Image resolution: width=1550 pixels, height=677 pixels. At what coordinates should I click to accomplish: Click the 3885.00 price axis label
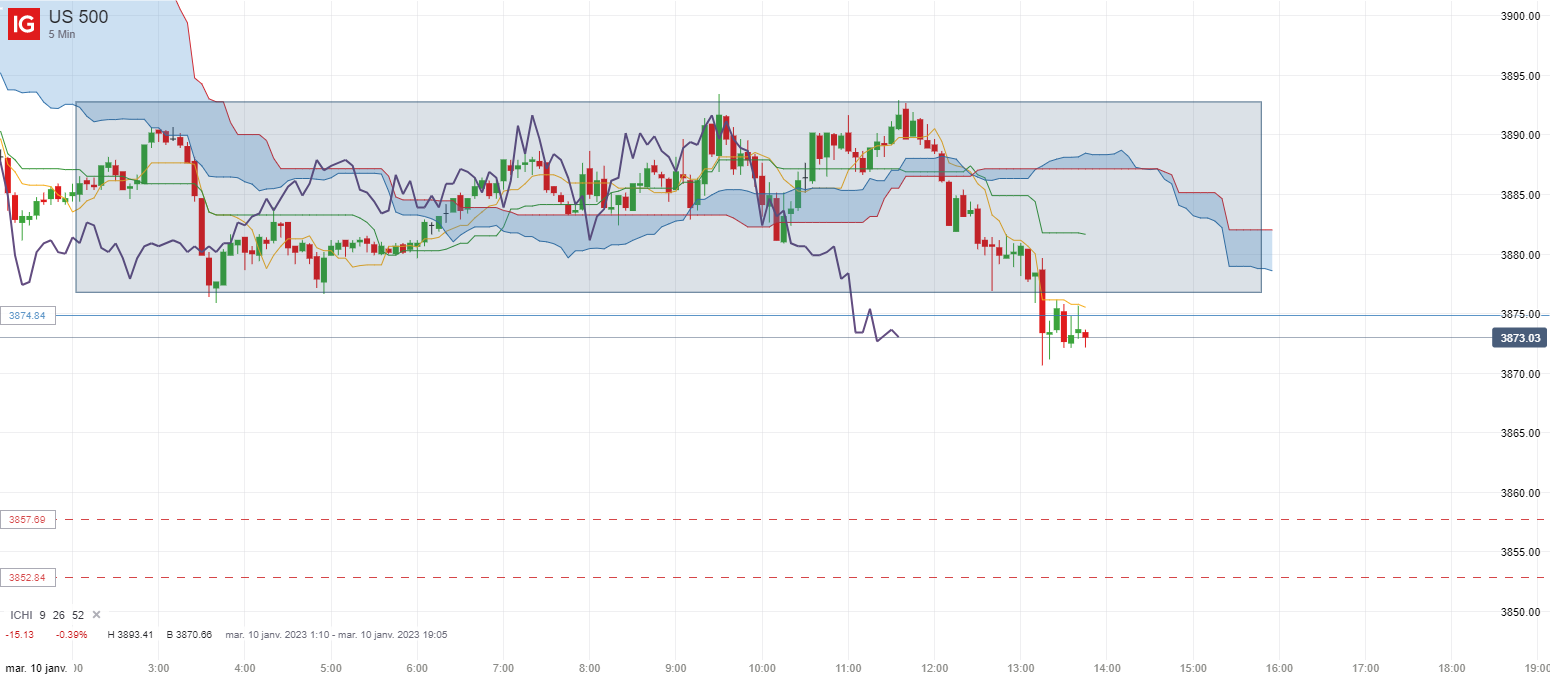[x=1520, y=195]
